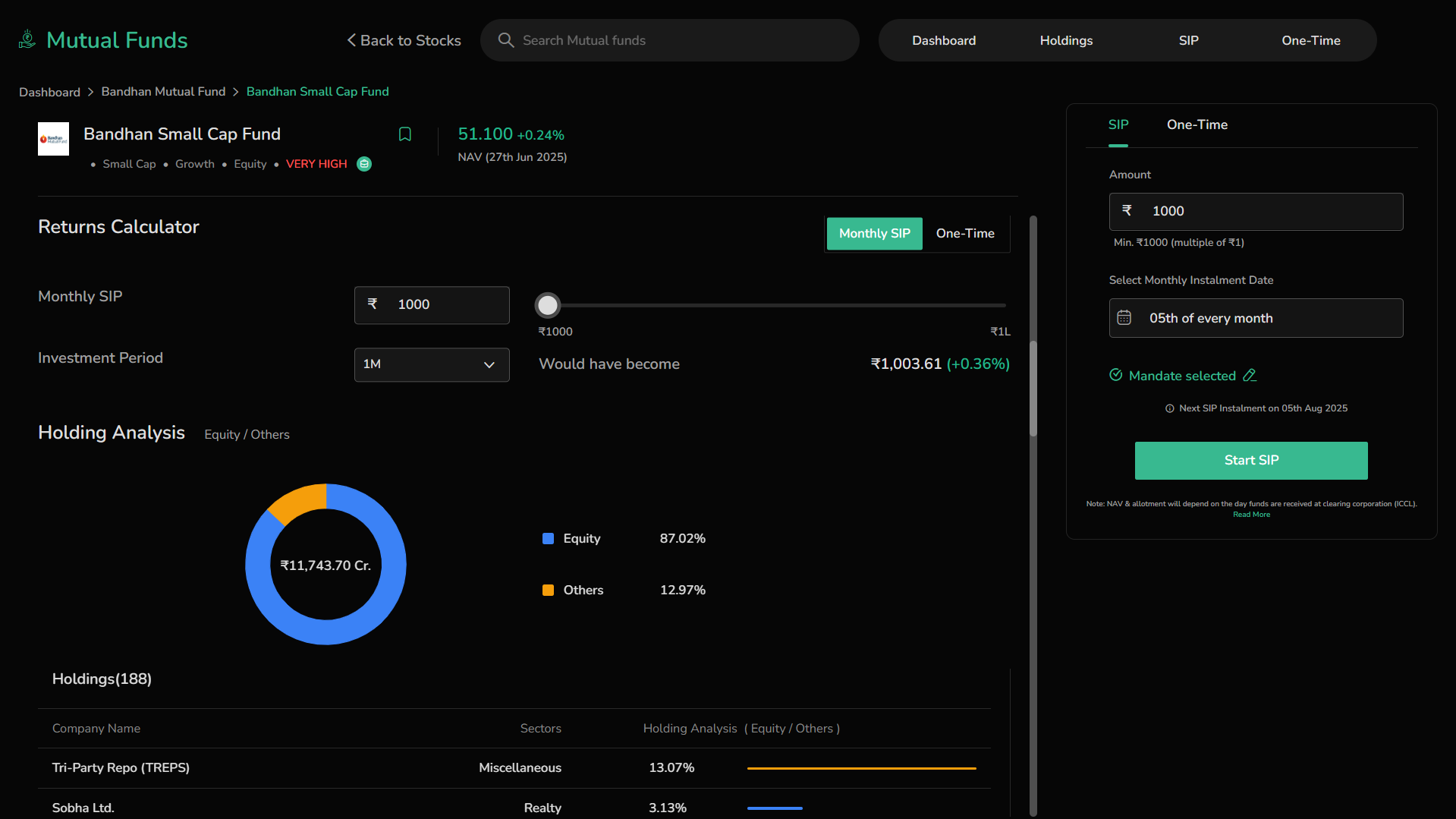Screen dimensions: 1456x819
Task: Click Dashboard in the breadcrumb
Action: 49,92
